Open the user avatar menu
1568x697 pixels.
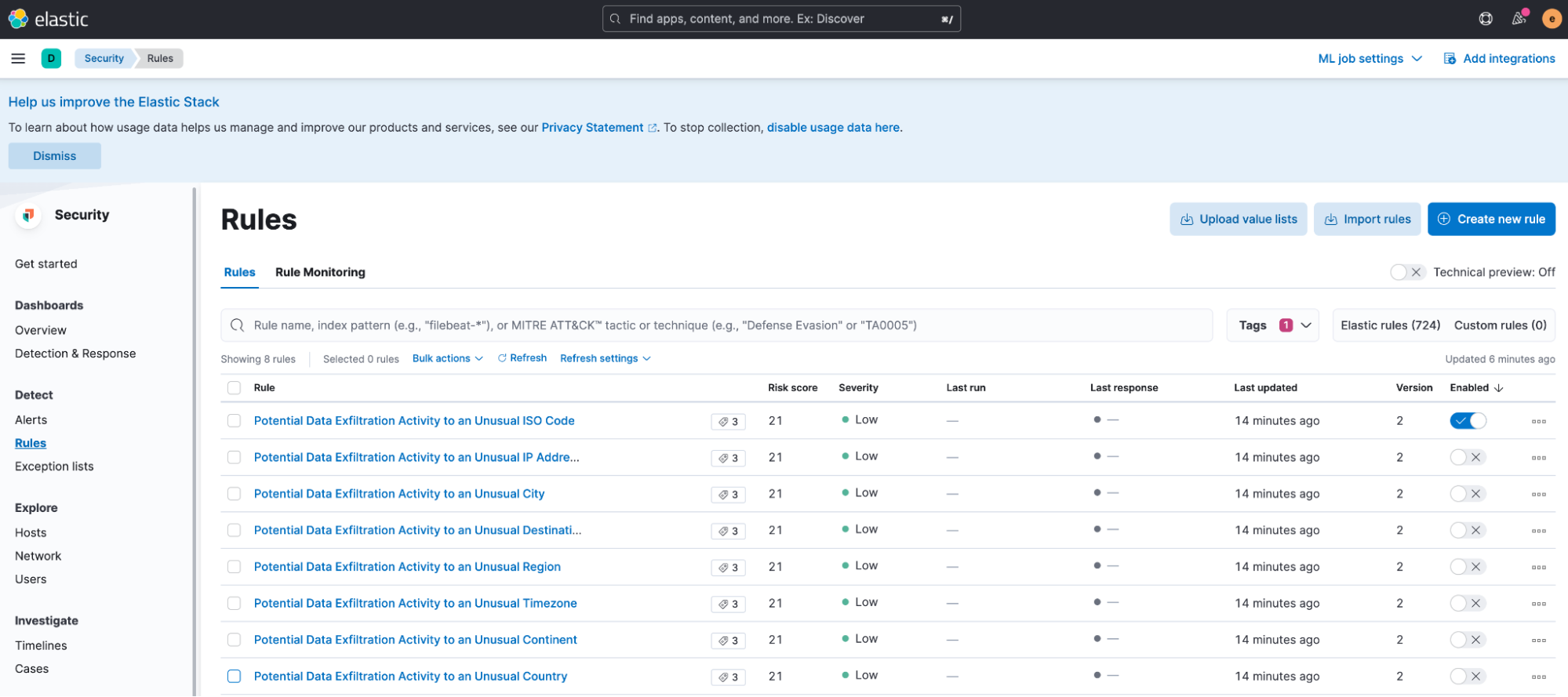coord(1552,19)
